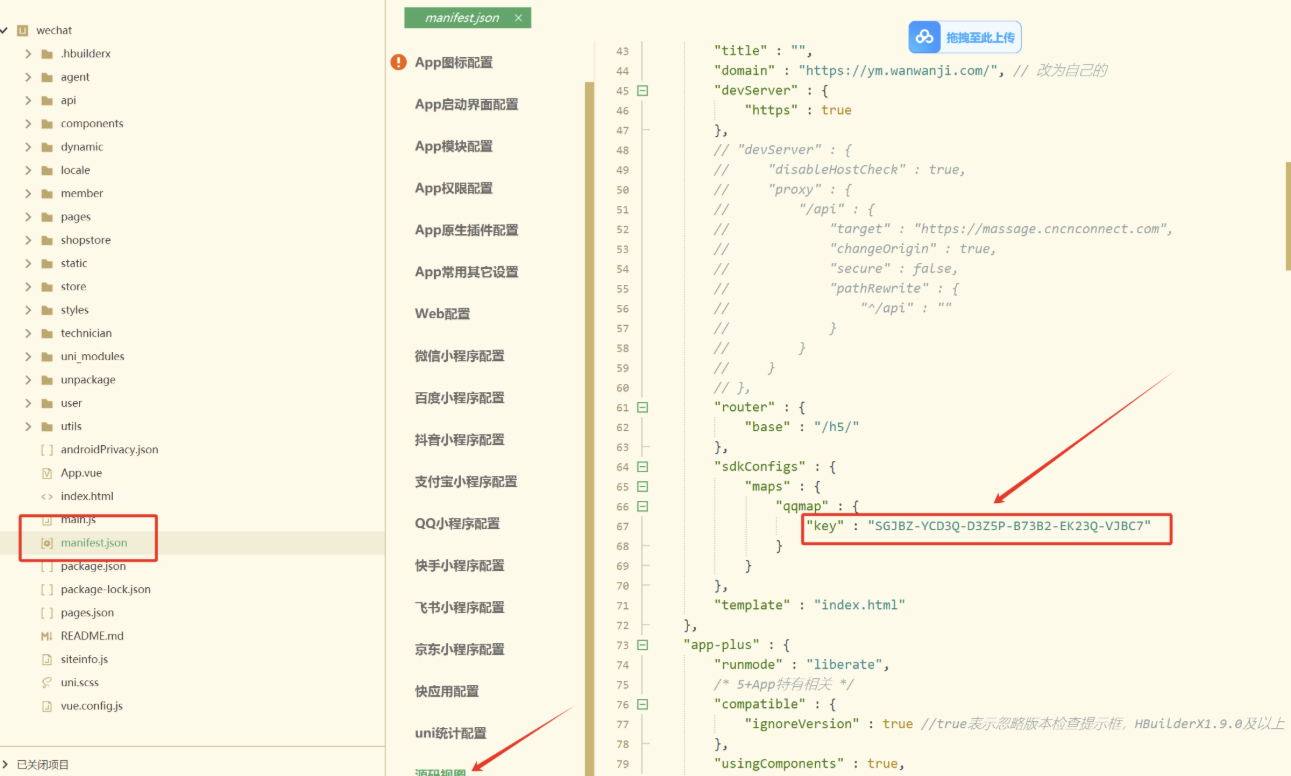Click the vue.config.js file icon
The image size is (1291, 776).
pos(47,706)
